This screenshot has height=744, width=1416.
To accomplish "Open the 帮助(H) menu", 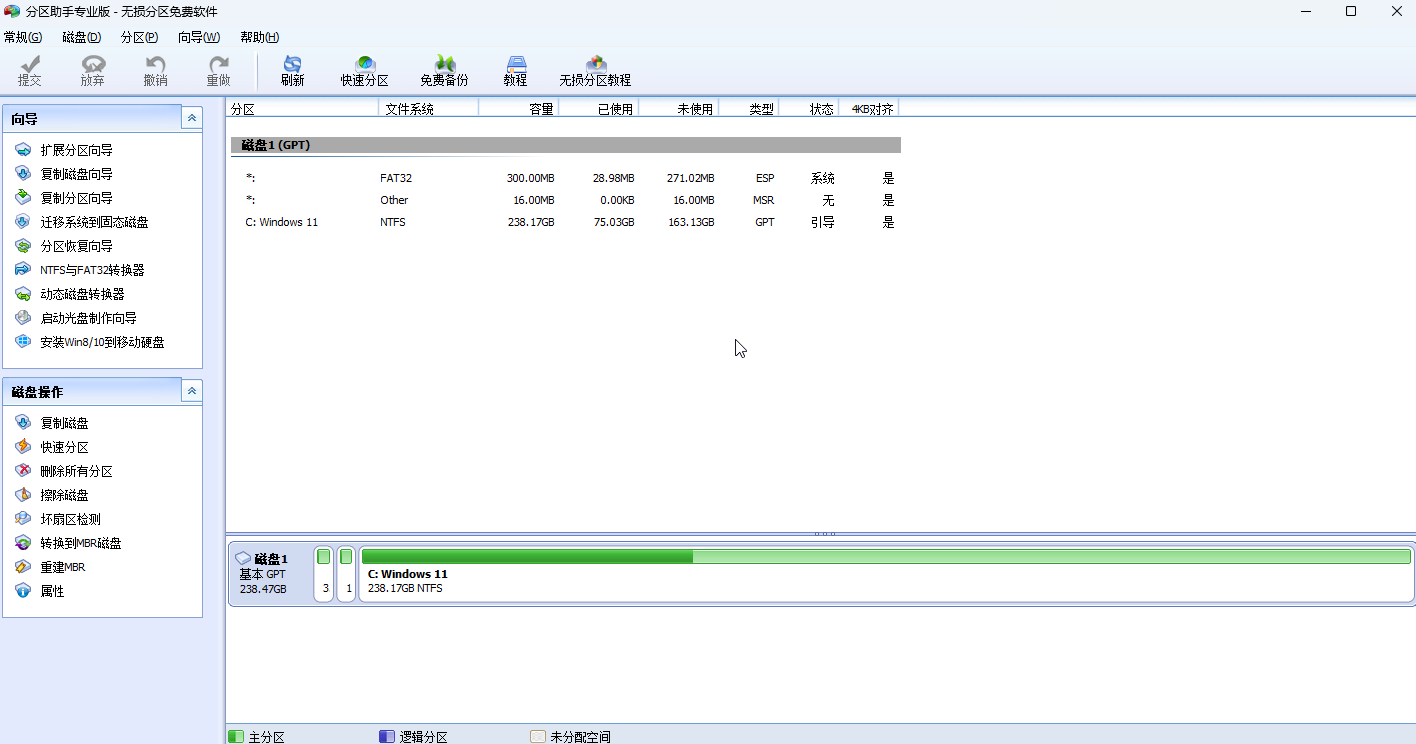I will click(259, 37).
